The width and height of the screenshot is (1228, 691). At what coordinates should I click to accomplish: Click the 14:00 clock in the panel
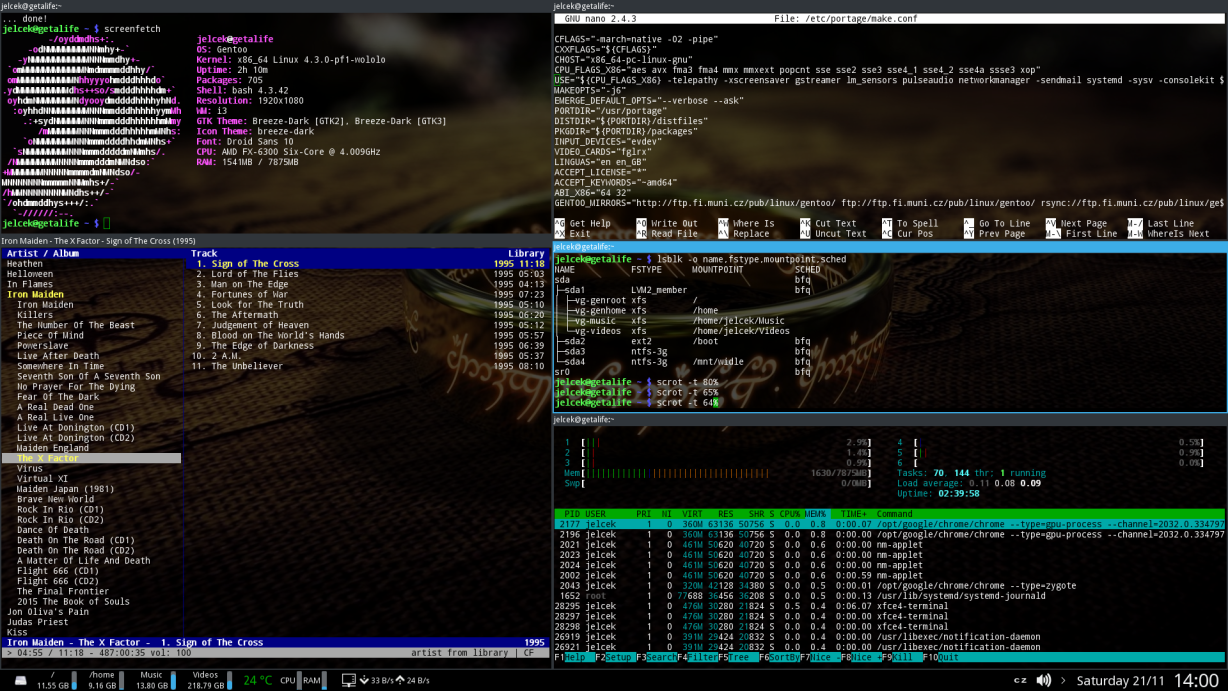1195,681
